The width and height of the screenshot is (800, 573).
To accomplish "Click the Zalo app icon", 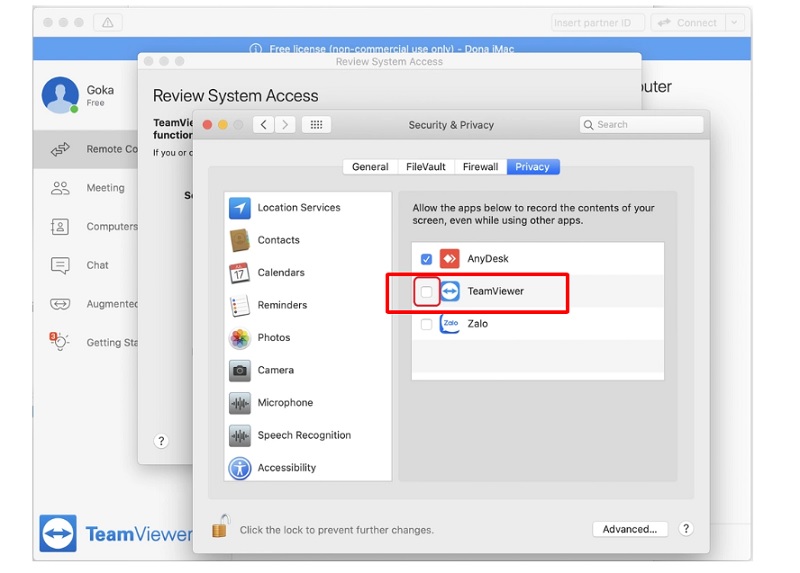I will (x=449, y=324).
